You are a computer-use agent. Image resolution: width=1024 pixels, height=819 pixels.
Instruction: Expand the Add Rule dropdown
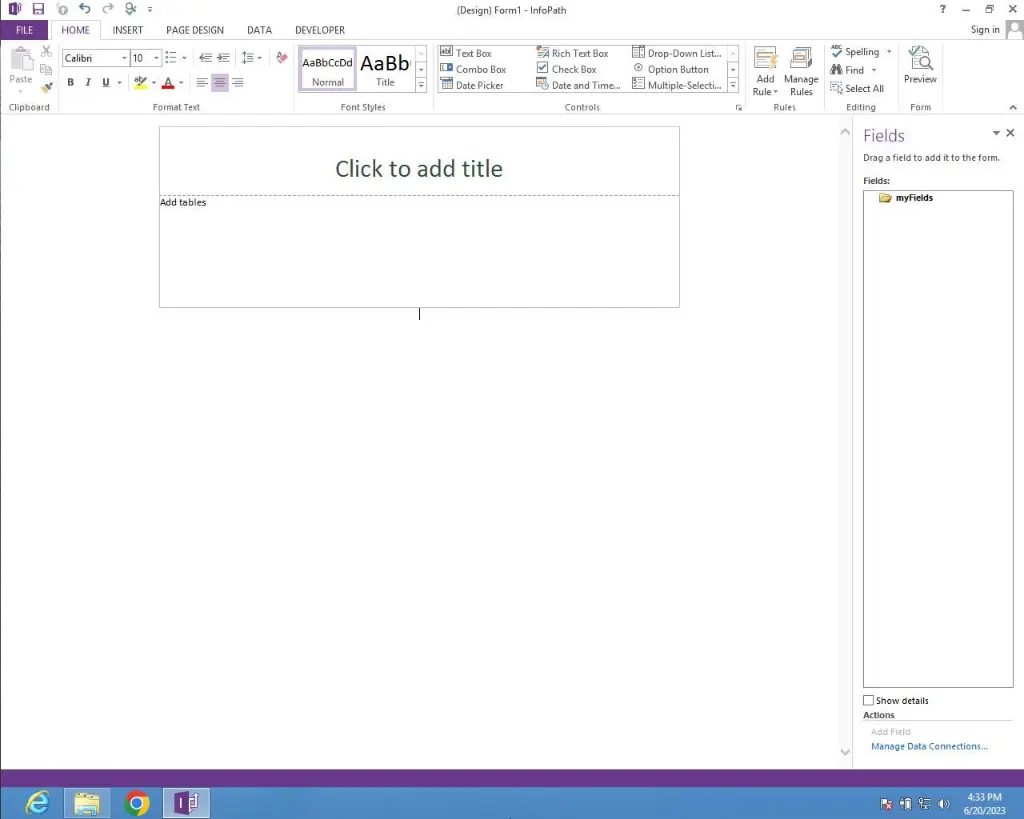click(765, 92)
